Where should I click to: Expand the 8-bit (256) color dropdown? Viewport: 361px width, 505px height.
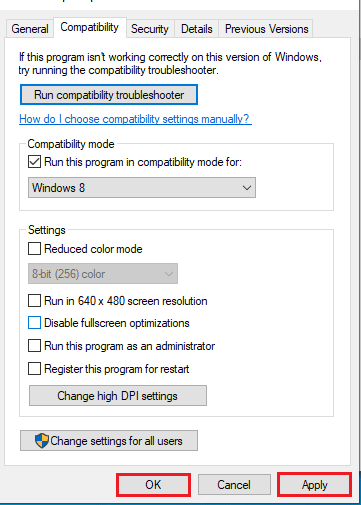tap(103, 274)
